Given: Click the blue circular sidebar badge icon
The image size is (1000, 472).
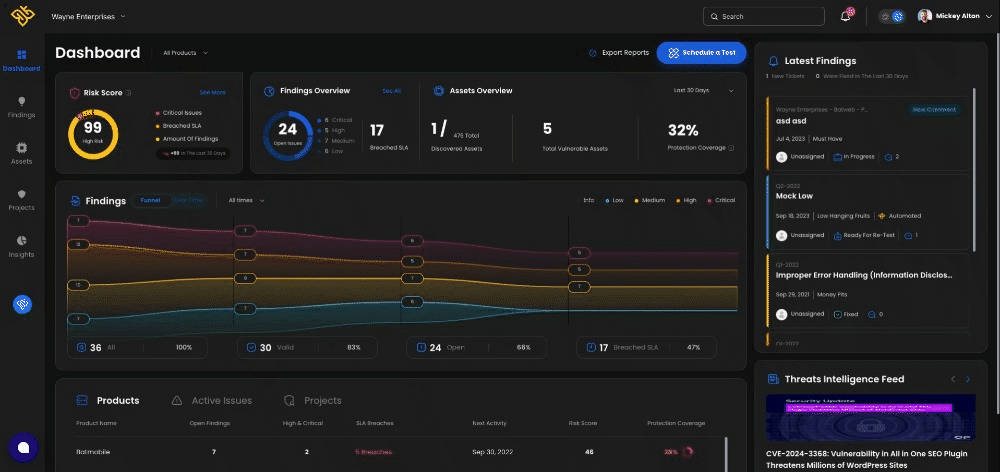Looking at the screenshot, I should coord(22,304).
